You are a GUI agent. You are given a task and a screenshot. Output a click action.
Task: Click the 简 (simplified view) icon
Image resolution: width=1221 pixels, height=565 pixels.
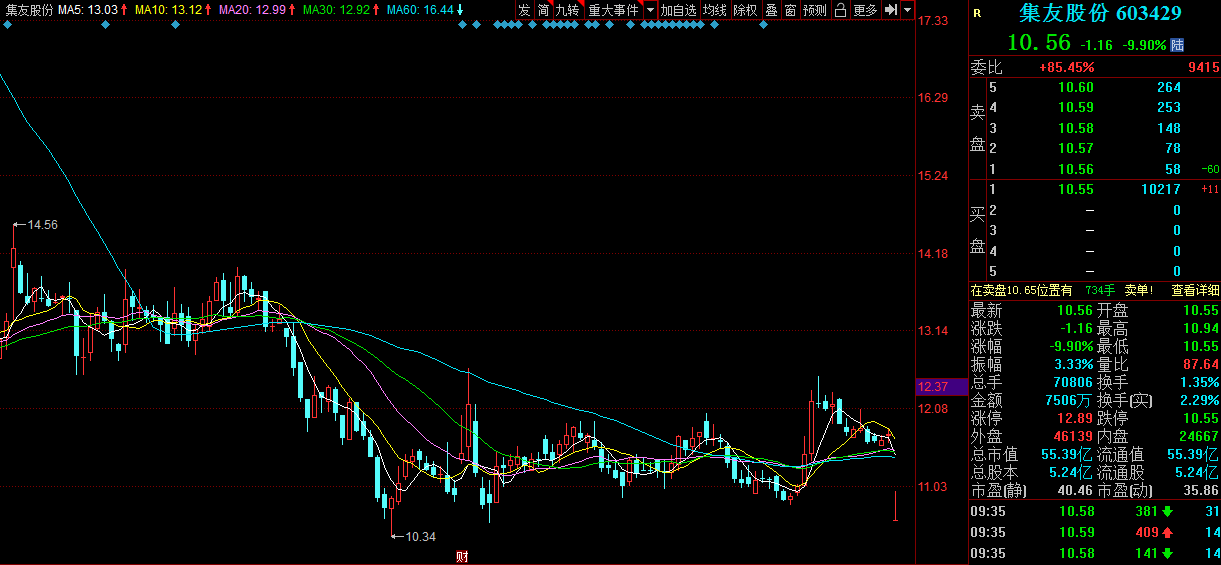point(543,10)
